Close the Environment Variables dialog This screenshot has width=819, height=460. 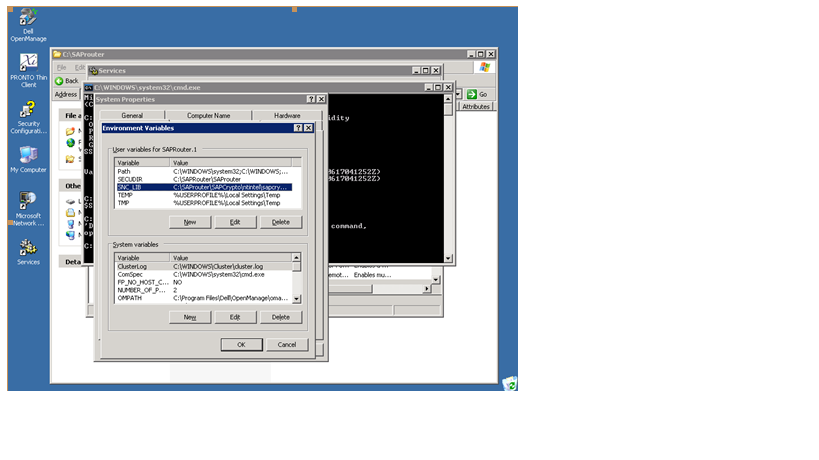[308, 128]
